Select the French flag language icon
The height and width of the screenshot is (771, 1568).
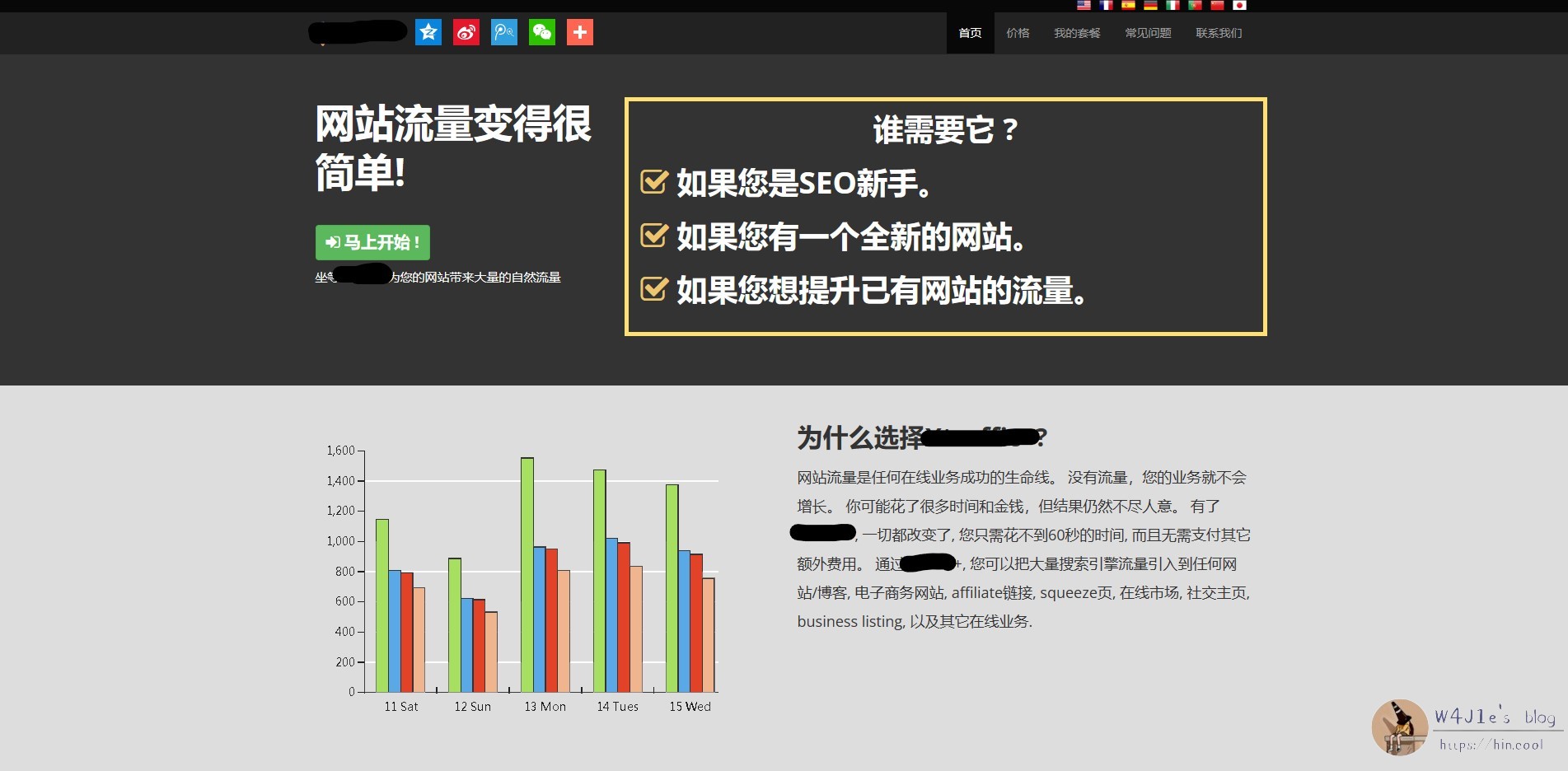pyautogui.click(x=1105, y=6)
